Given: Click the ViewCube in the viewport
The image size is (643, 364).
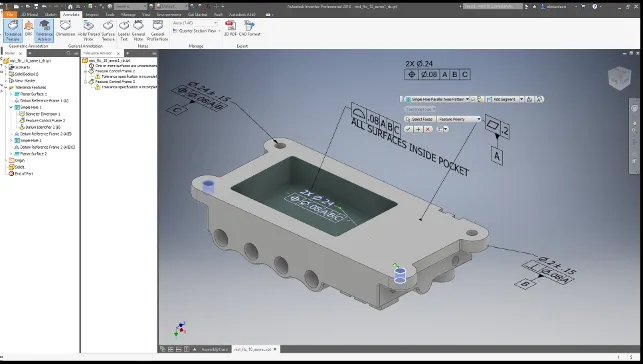Looking at the screenshot, I should click(x=619, y=78).
